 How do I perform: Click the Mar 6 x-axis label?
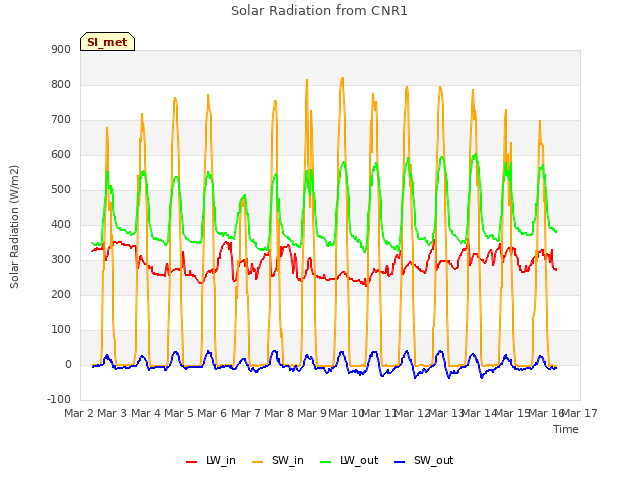pyautogui.click(x=212, y=413)
